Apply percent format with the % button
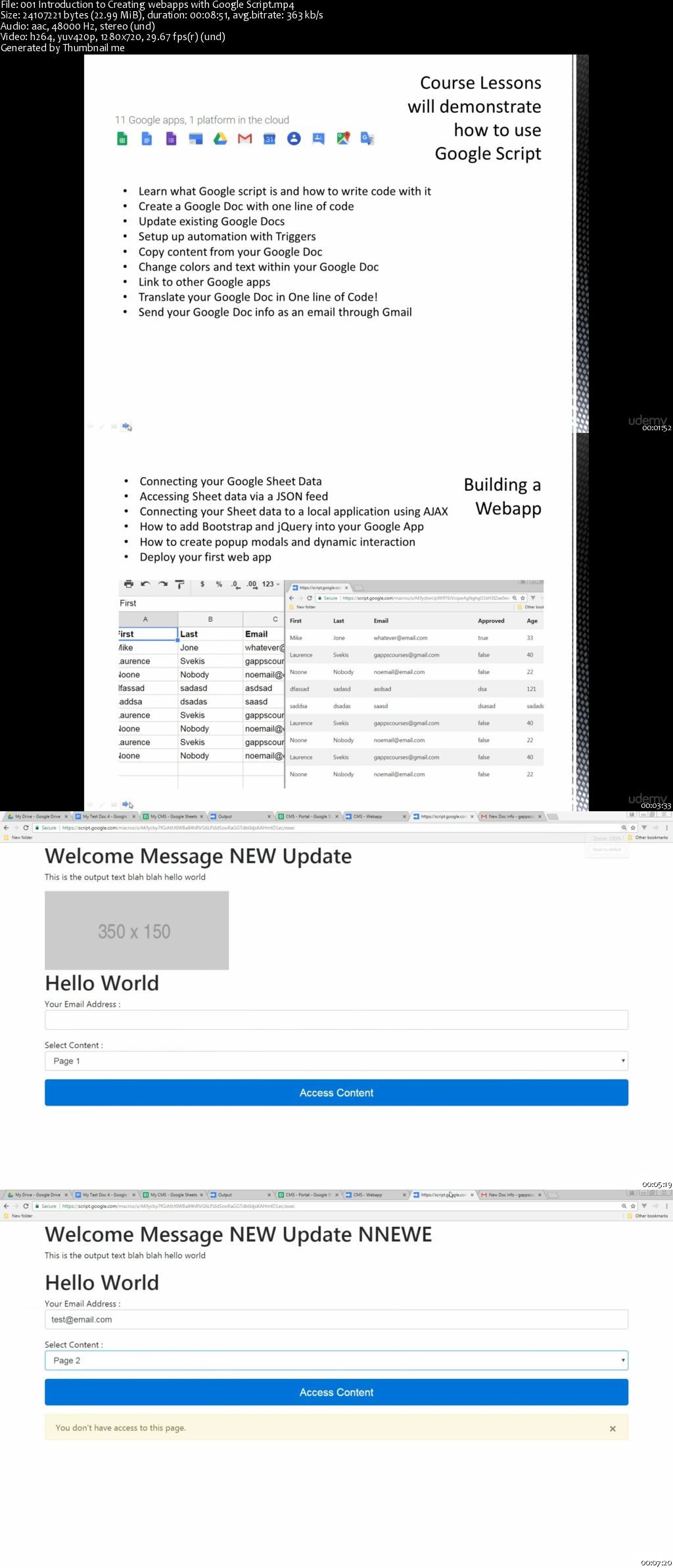Image resolution: width=673 pixels, height=1568 pixels. (219, 584)
